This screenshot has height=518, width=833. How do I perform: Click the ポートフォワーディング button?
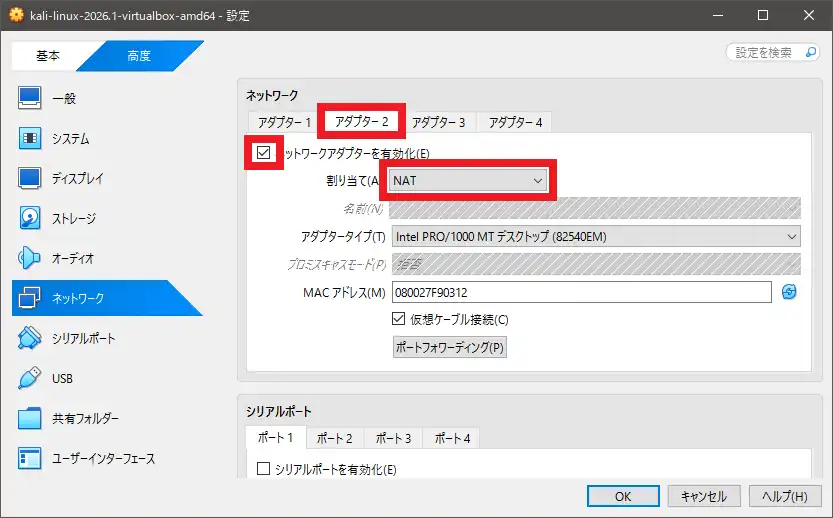coord(449,347)
